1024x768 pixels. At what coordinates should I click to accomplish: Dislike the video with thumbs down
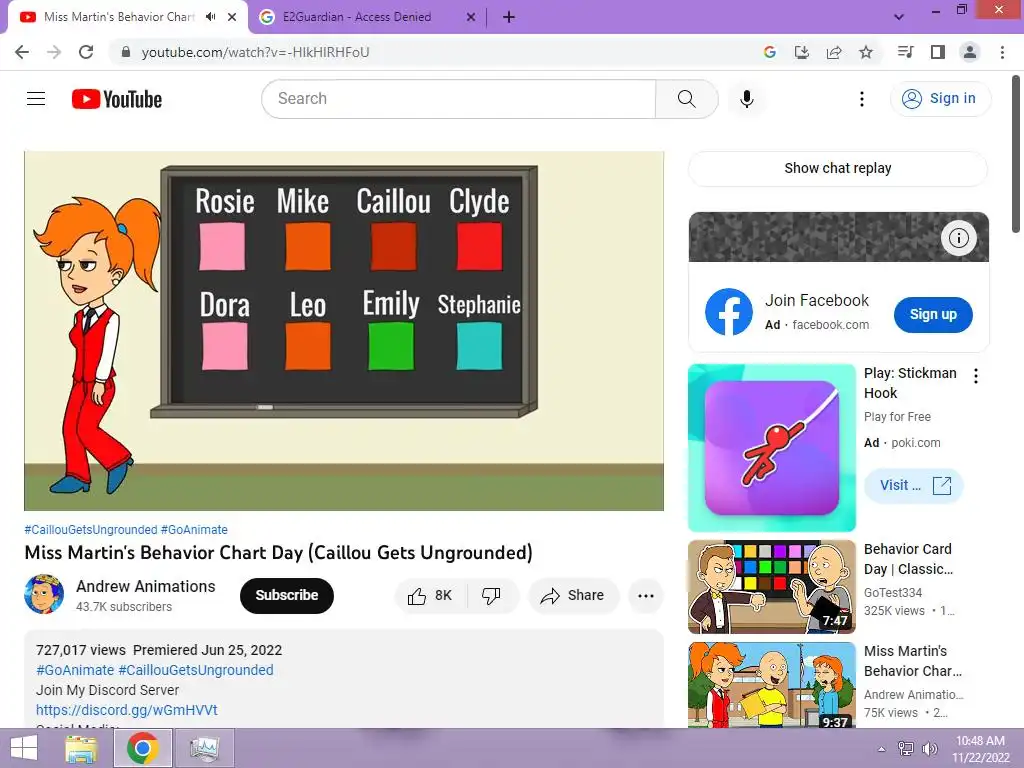click(x=491, y=595)
